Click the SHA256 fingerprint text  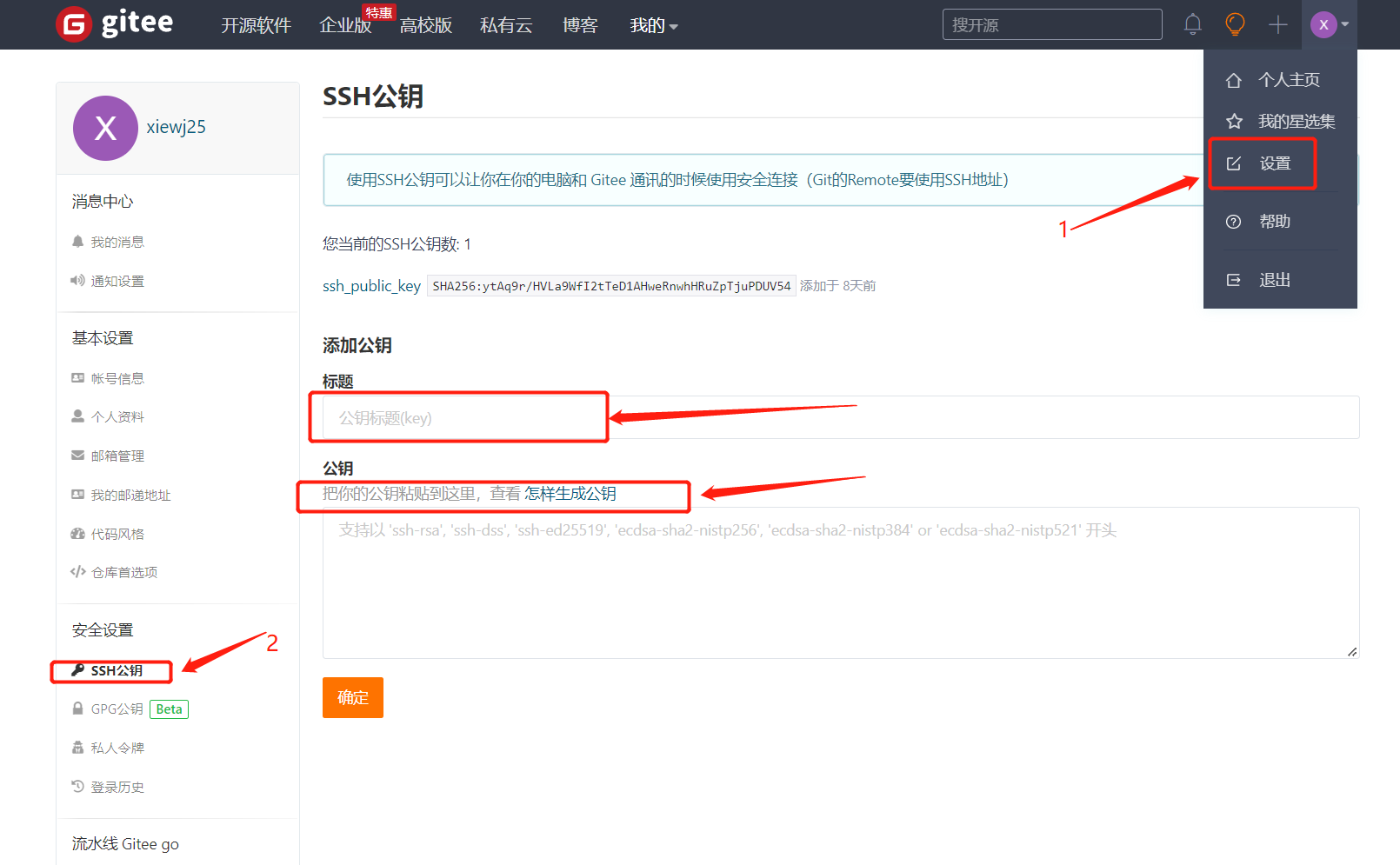pyautogui.click(x=611, y=286)
